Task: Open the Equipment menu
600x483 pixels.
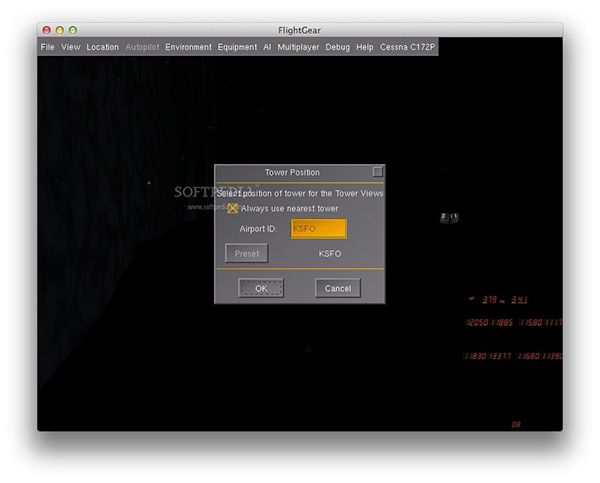Action: [x=237, y=47]
